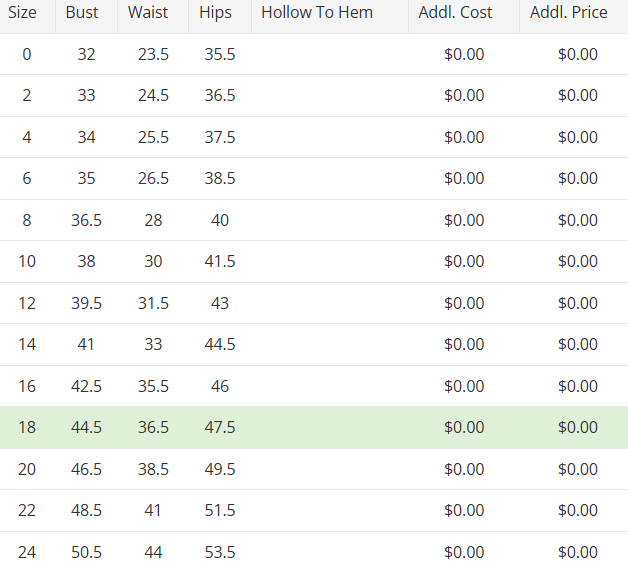Click the size 16 number cell
Image resolution: width=628 pixels, height=568 pixels.
point(27,386)
